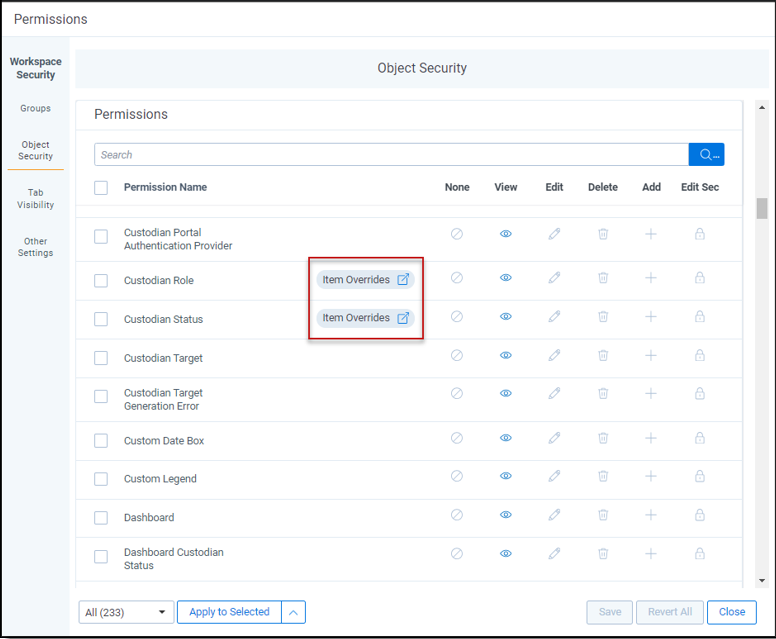Open the All (233) filter dropdown
The image size is (776, 639).
(x=126, y=612)
